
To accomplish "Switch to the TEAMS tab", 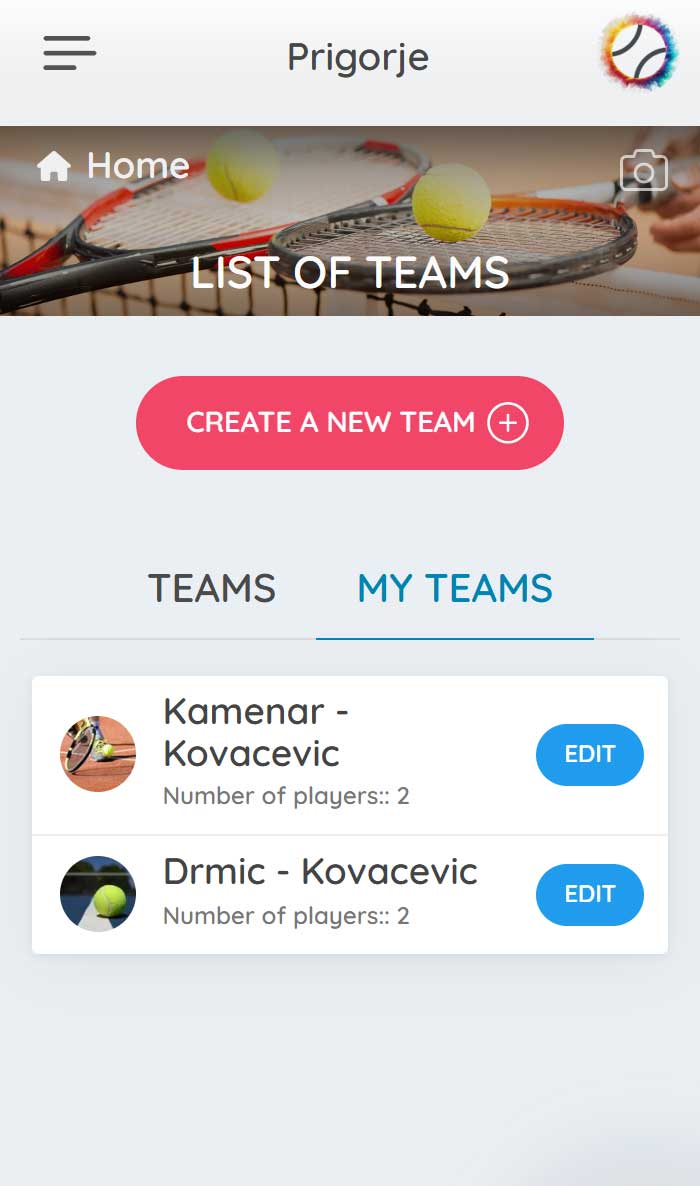I will click(212, 588).
